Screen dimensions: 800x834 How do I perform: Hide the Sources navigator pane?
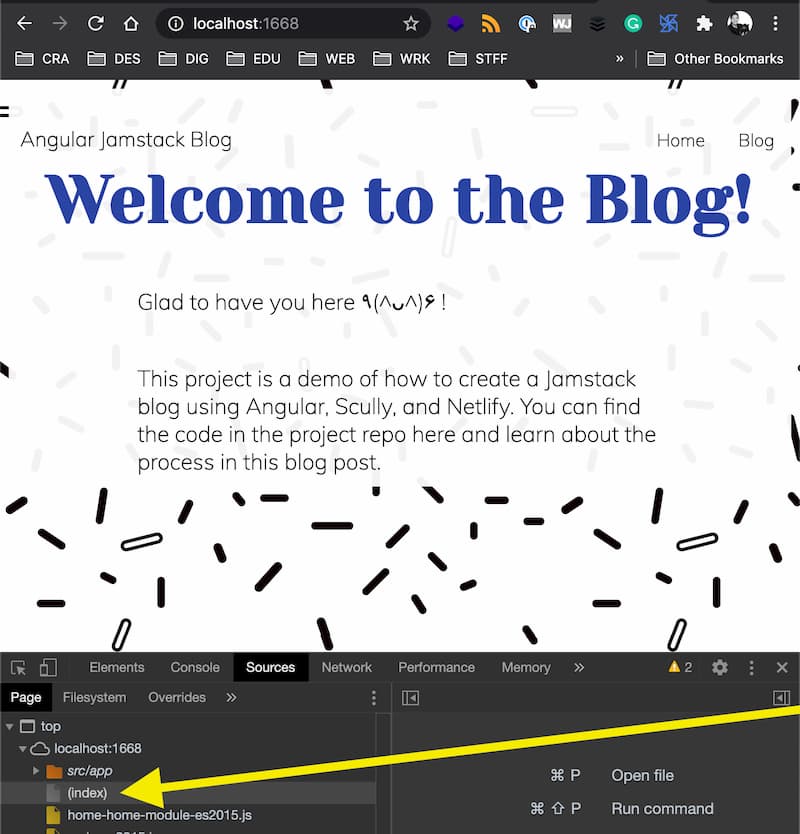(x=410, y=698)
